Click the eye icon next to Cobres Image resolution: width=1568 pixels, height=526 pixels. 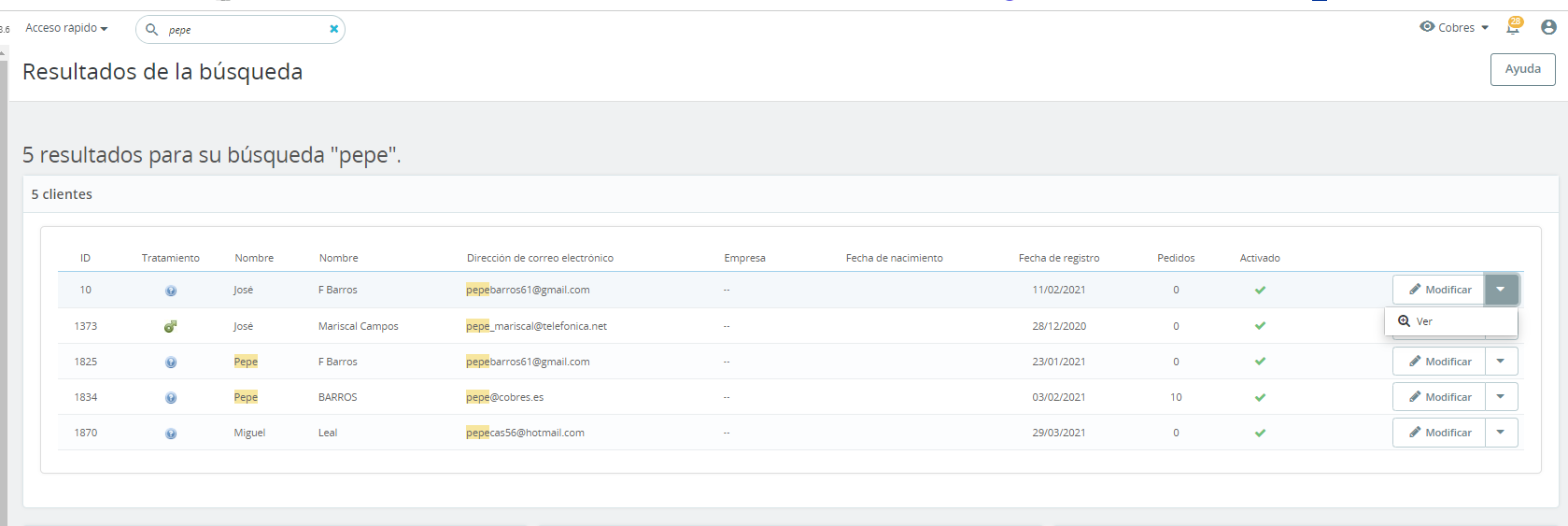click(x=1427, y=27)
